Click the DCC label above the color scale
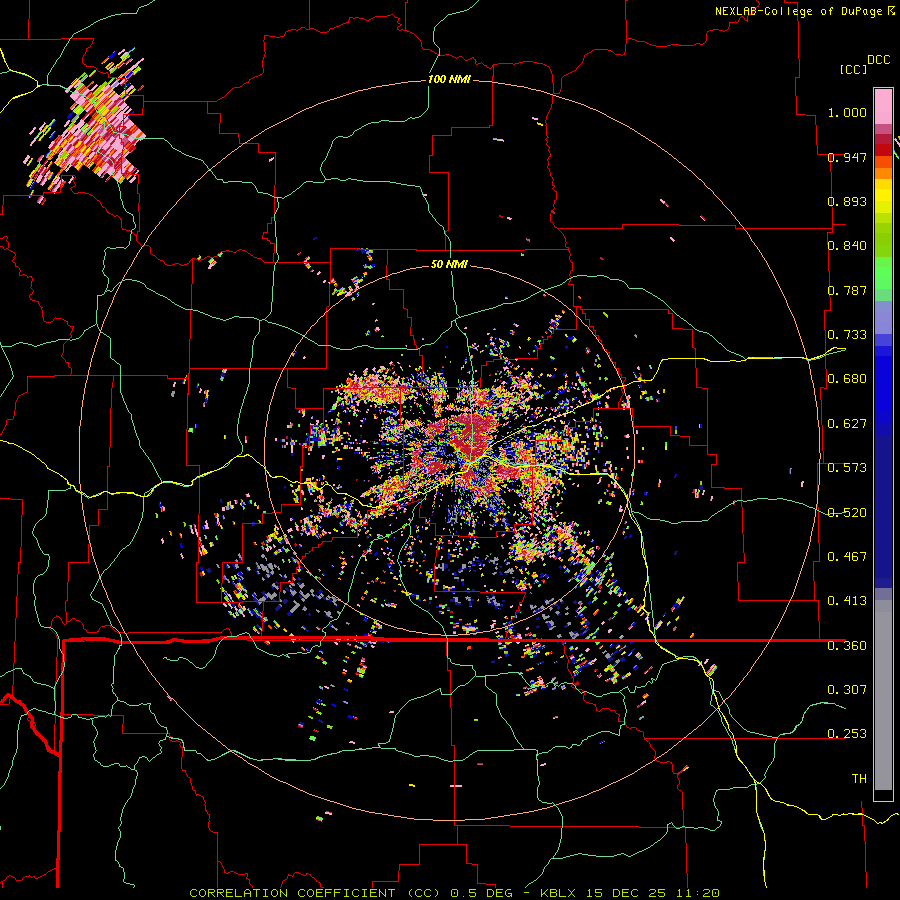The image size is (900, 900). (x=878, y=59)
